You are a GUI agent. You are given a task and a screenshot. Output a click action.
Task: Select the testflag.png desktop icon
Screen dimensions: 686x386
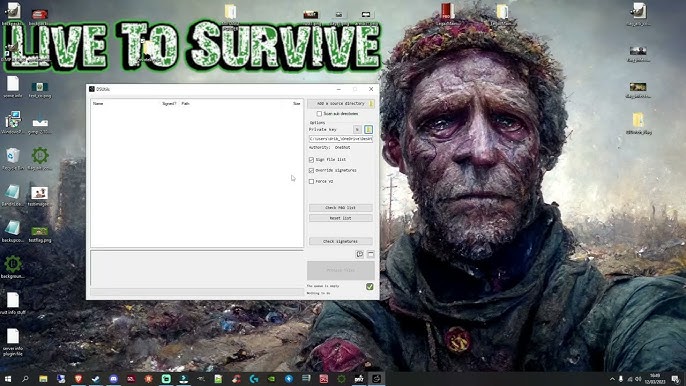click(x=40, y=234)
